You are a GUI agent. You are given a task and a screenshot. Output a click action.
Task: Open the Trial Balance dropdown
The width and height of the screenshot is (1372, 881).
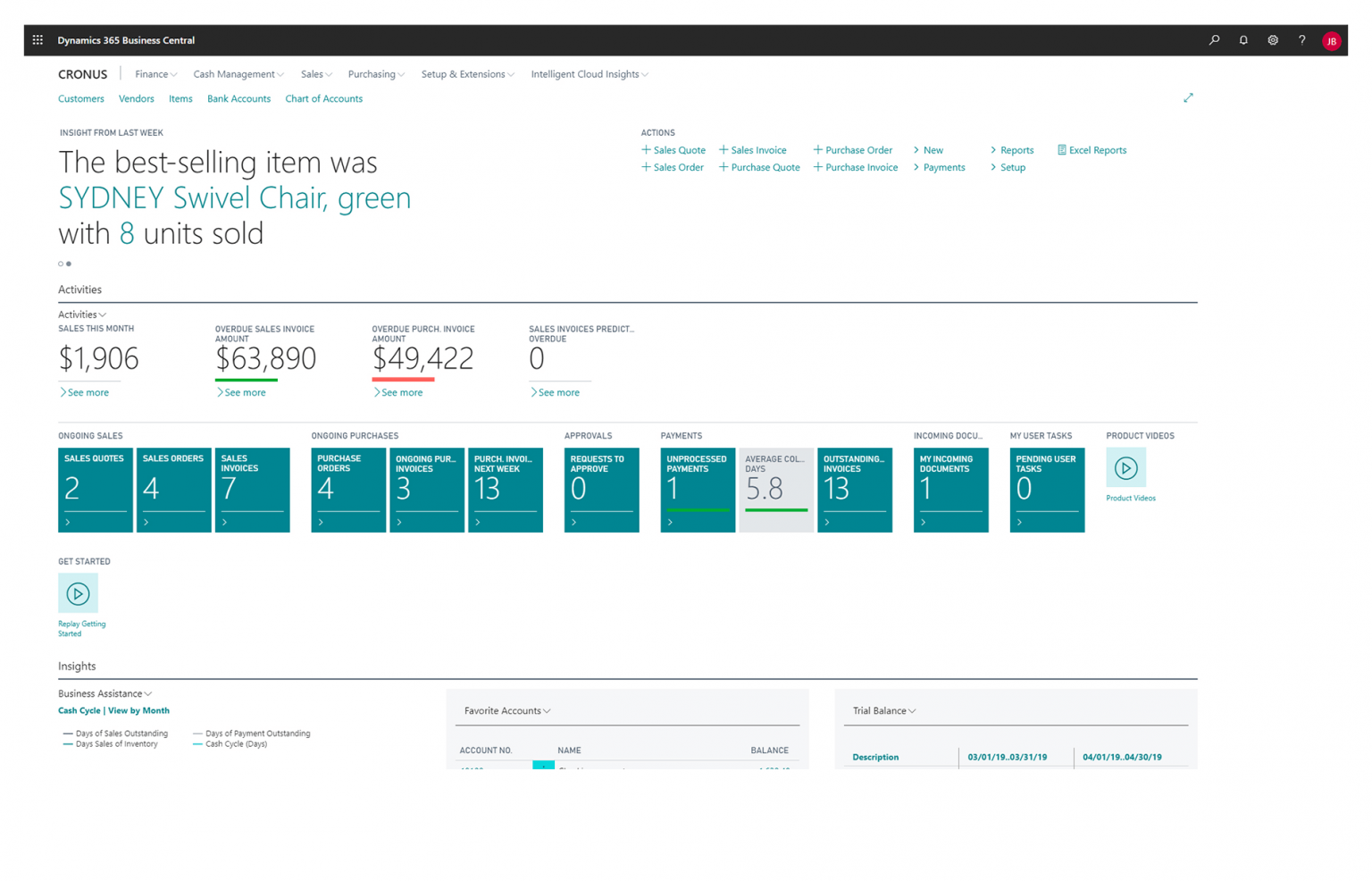[x=883, y=710]
